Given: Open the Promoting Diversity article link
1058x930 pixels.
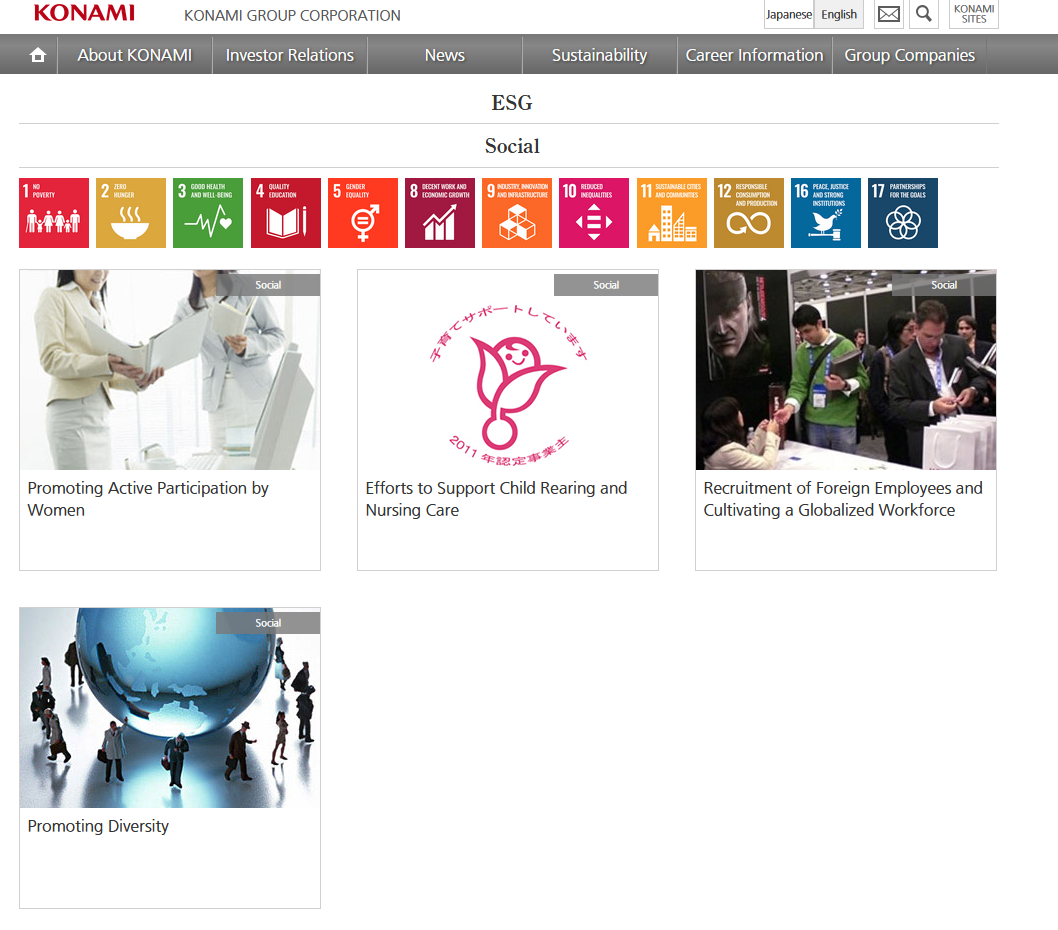Looking at the screenshot, I should coord(98,826).
